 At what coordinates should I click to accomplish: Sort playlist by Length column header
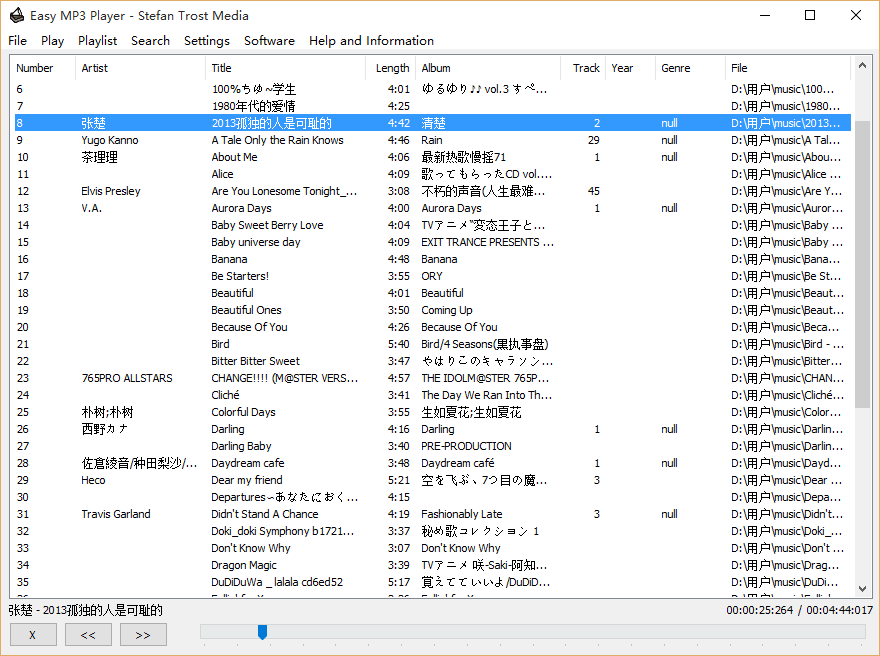coord(391,68)
